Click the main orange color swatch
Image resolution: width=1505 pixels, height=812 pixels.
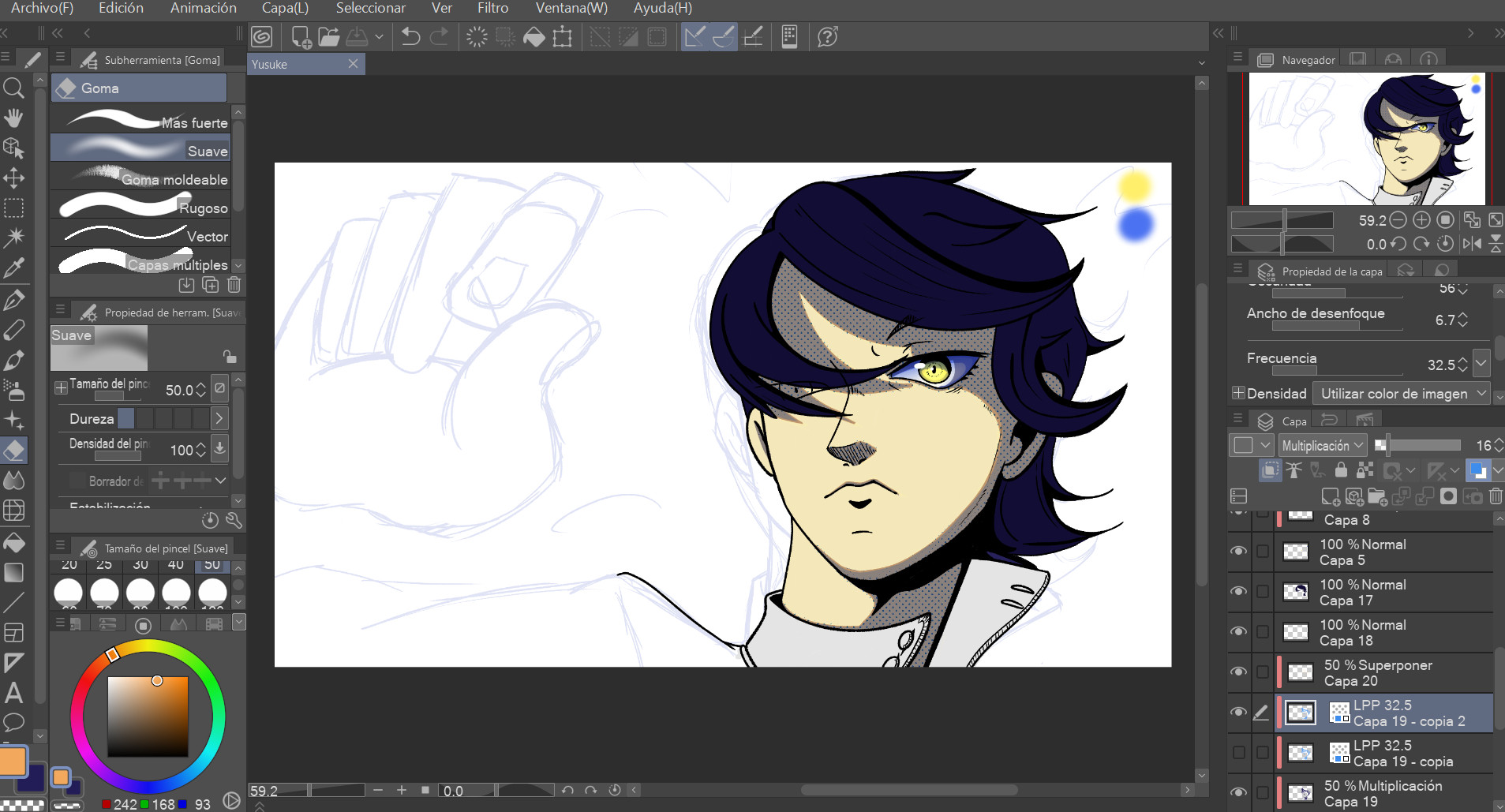coord(13,761)
